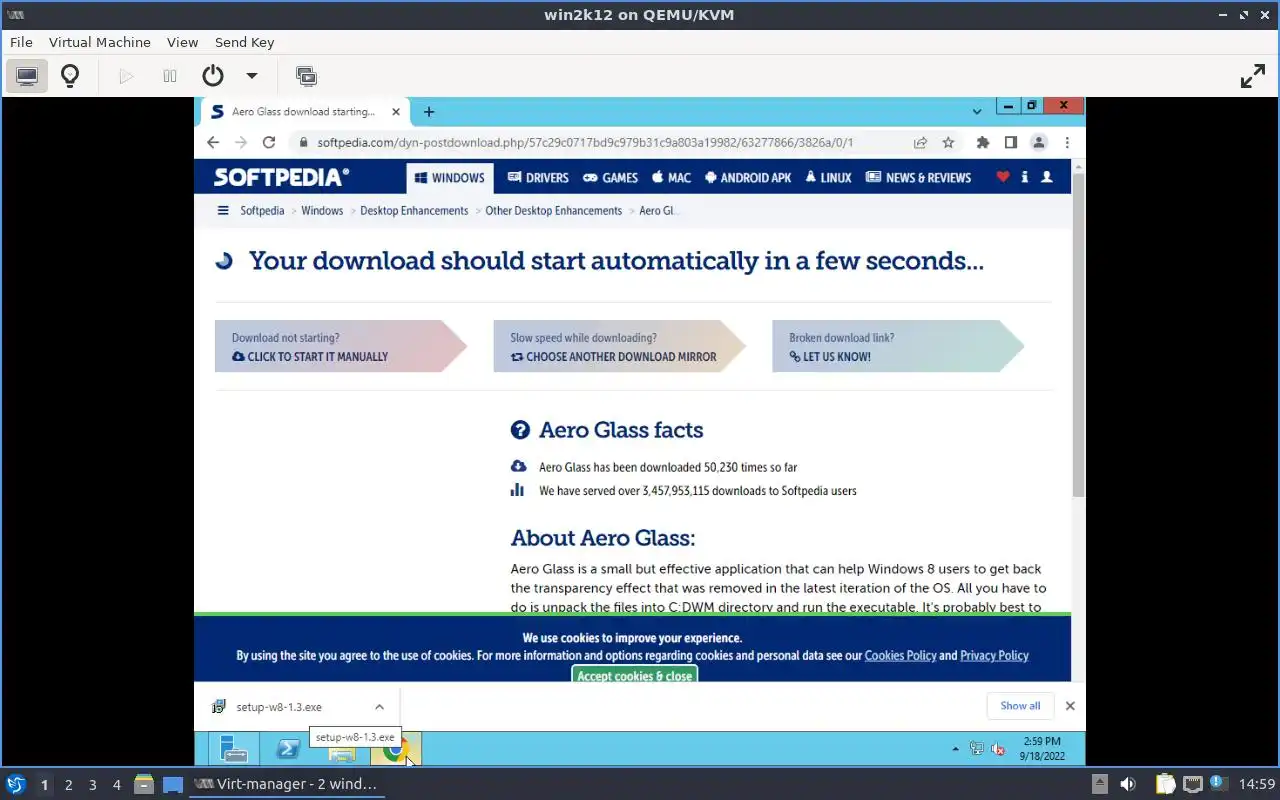The width and height of the screenshot is (1280, 800).
Task: Click Virt-manager task in host panel
Action: [285, 784]
